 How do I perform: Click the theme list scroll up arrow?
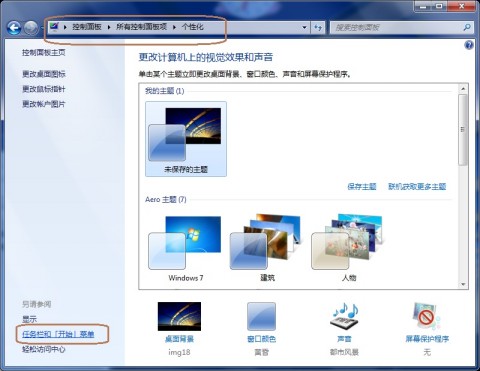(463, 89)
